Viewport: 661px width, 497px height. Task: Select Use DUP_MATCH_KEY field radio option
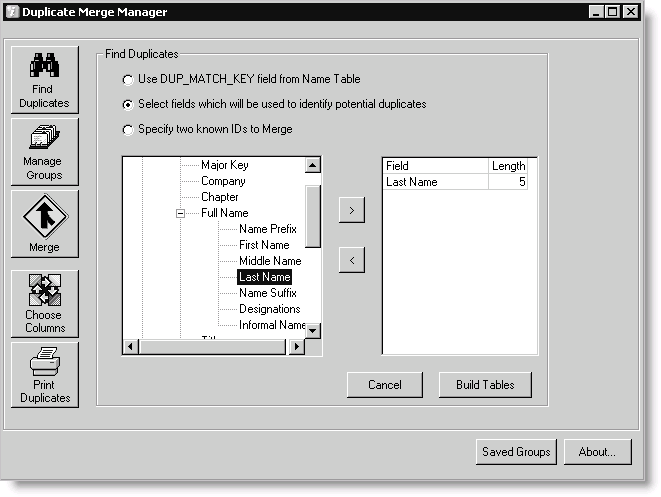[128, 80]
